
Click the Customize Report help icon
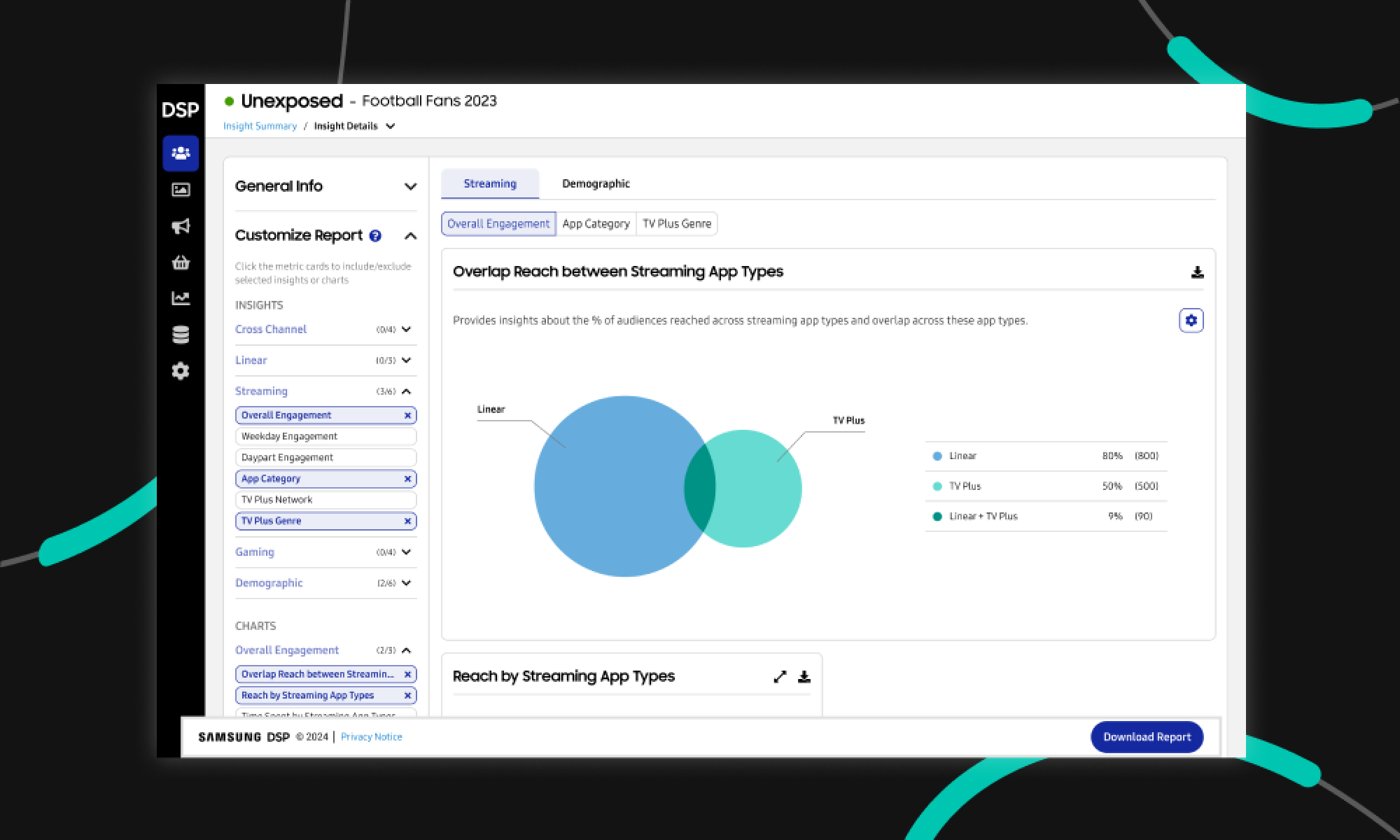(x=375, y=236)
